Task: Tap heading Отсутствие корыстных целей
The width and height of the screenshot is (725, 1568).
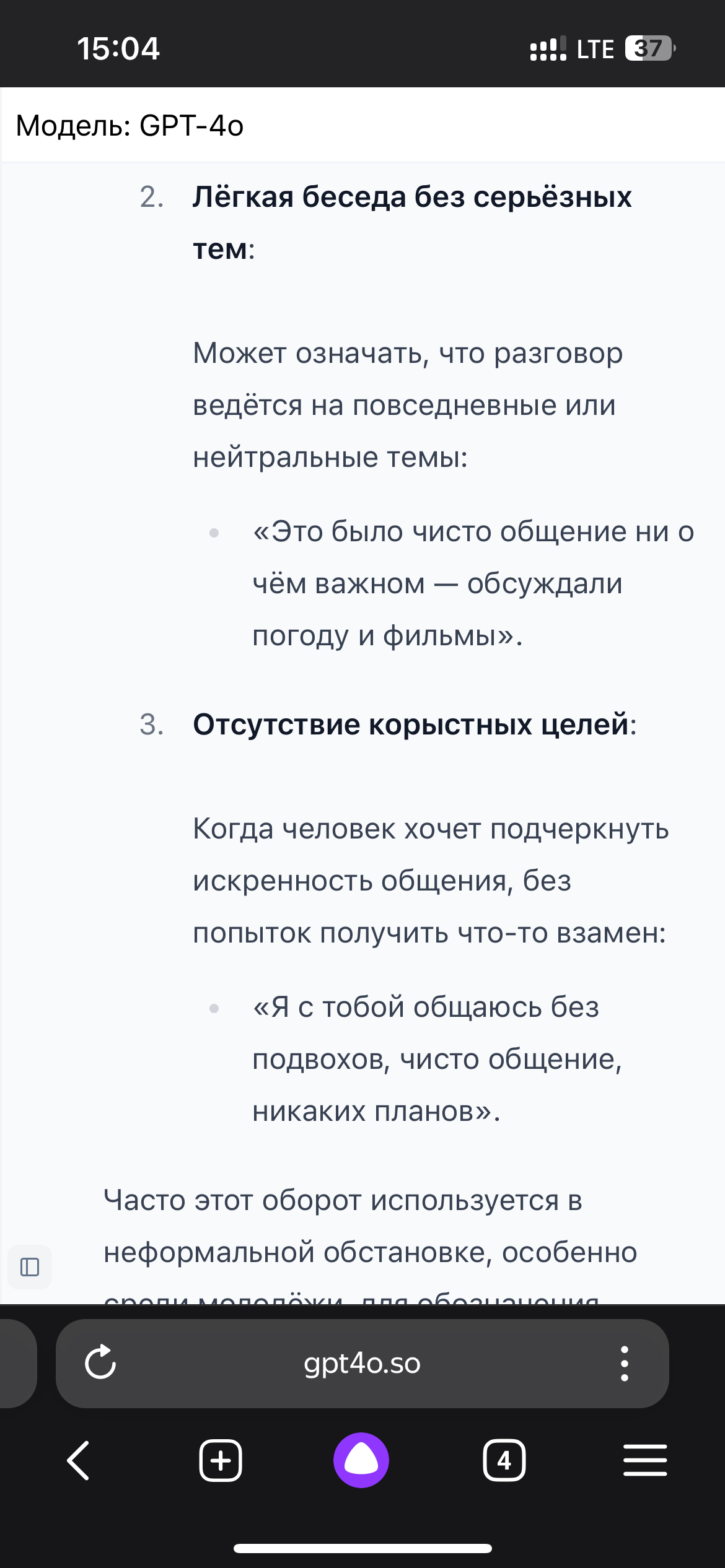Action: pos(415,724)
